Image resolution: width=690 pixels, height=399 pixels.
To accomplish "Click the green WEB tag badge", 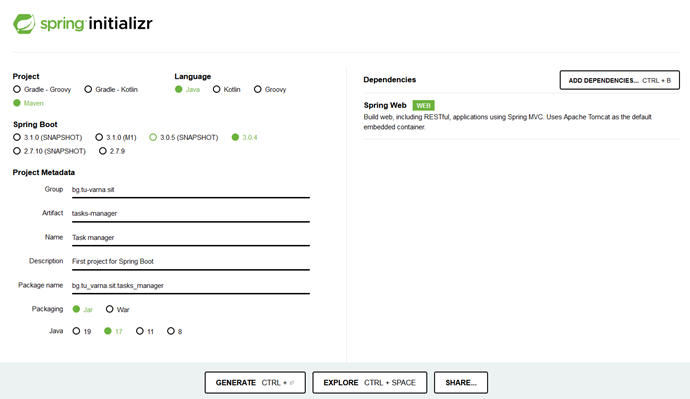I will point(423,106).
